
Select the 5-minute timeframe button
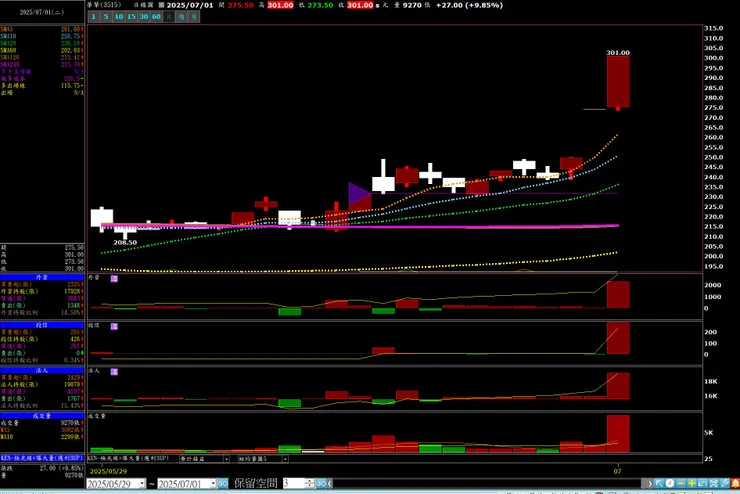click(x=106, y=17)
